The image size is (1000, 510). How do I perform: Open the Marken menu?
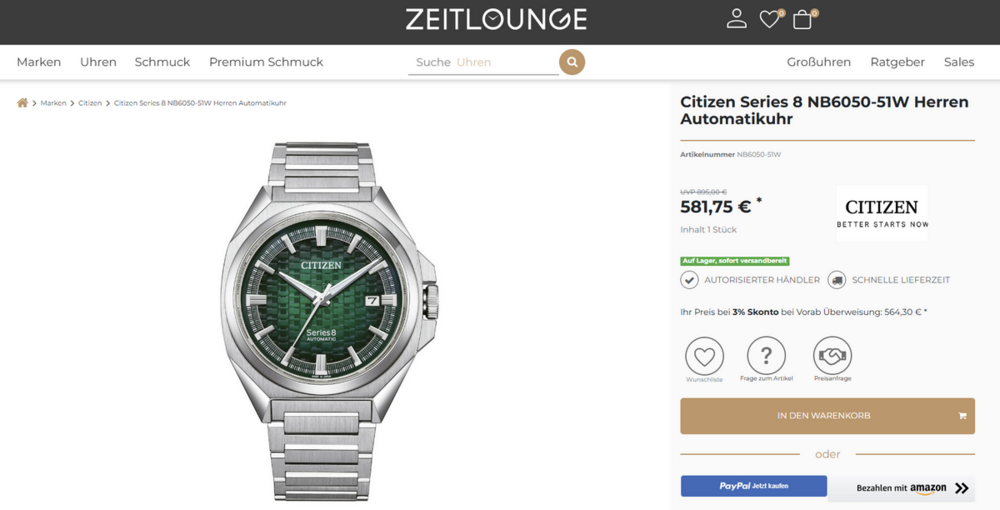pyautogui.click(x=39, y=62)
